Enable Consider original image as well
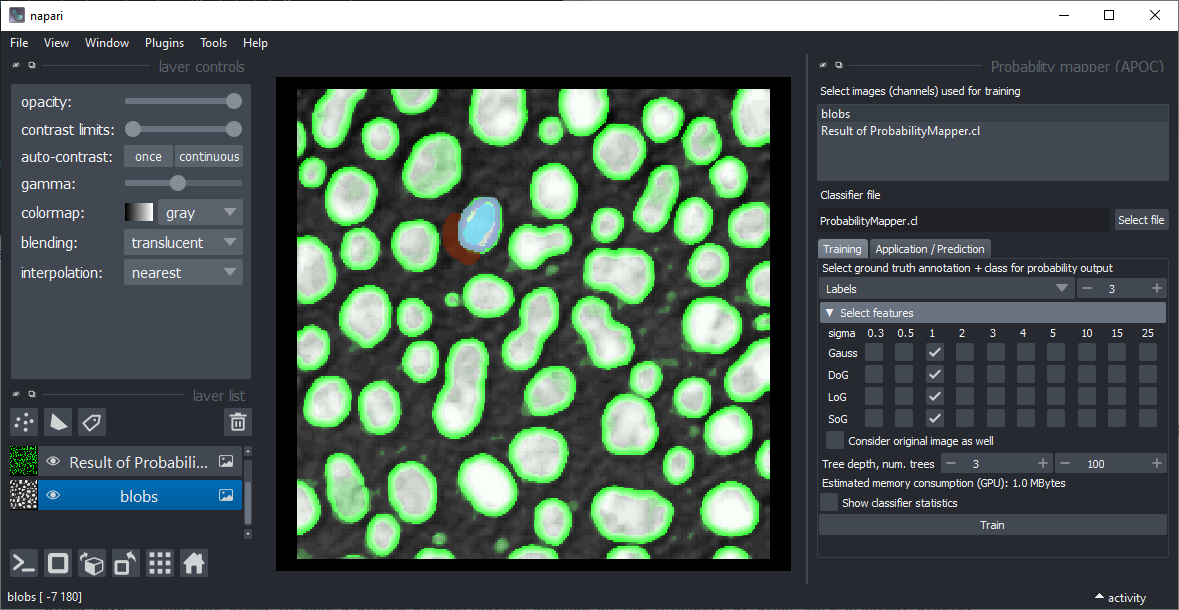The width and height of the screenshot is (1179, 610). tap(835, 440)
